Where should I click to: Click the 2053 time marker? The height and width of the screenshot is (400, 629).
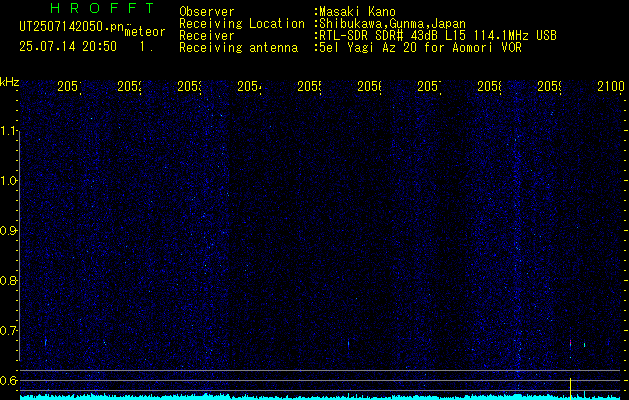pyautogui.click(x=189, y=86)
